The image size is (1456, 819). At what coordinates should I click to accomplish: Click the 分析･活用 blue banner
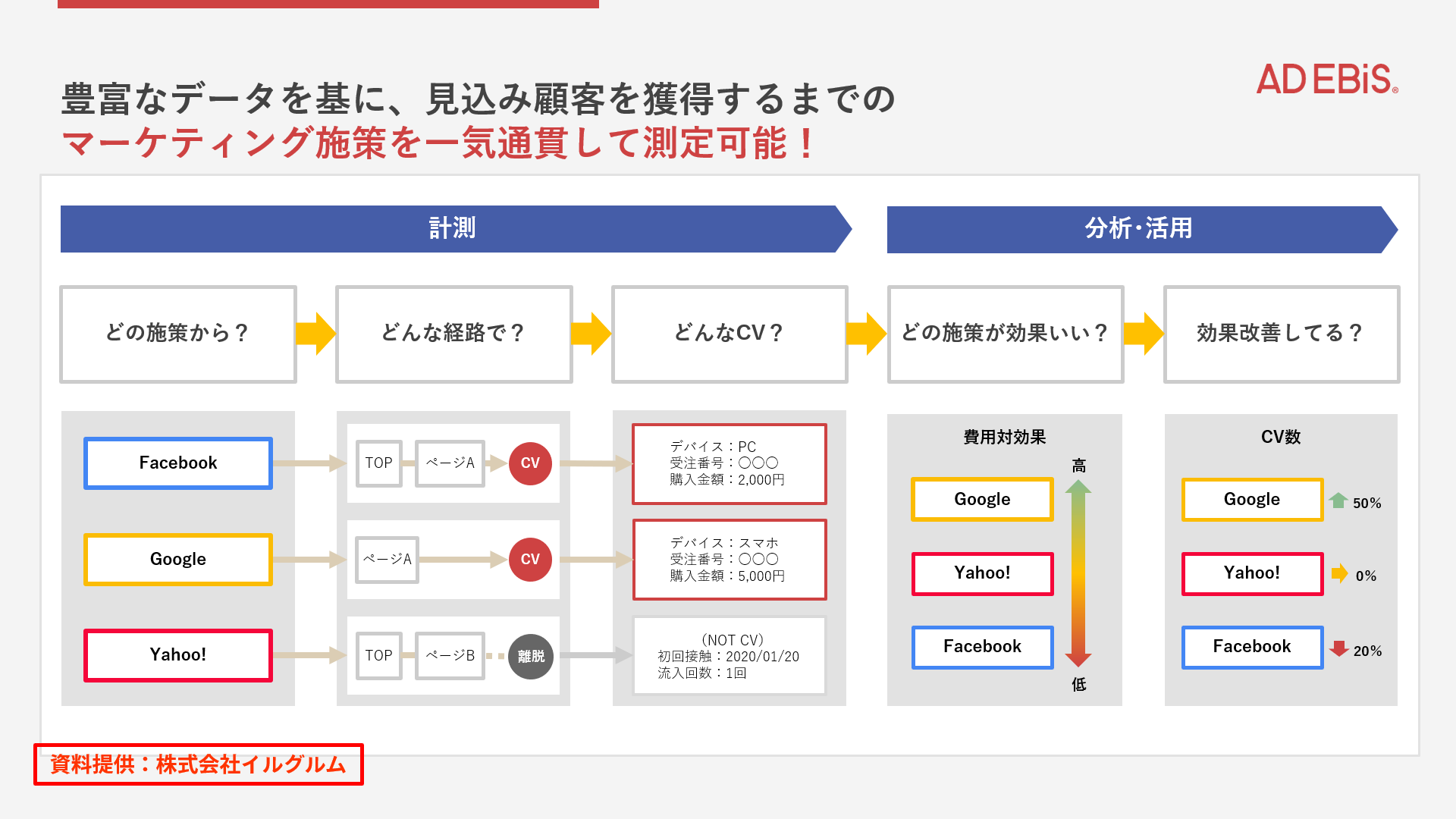1142,229
